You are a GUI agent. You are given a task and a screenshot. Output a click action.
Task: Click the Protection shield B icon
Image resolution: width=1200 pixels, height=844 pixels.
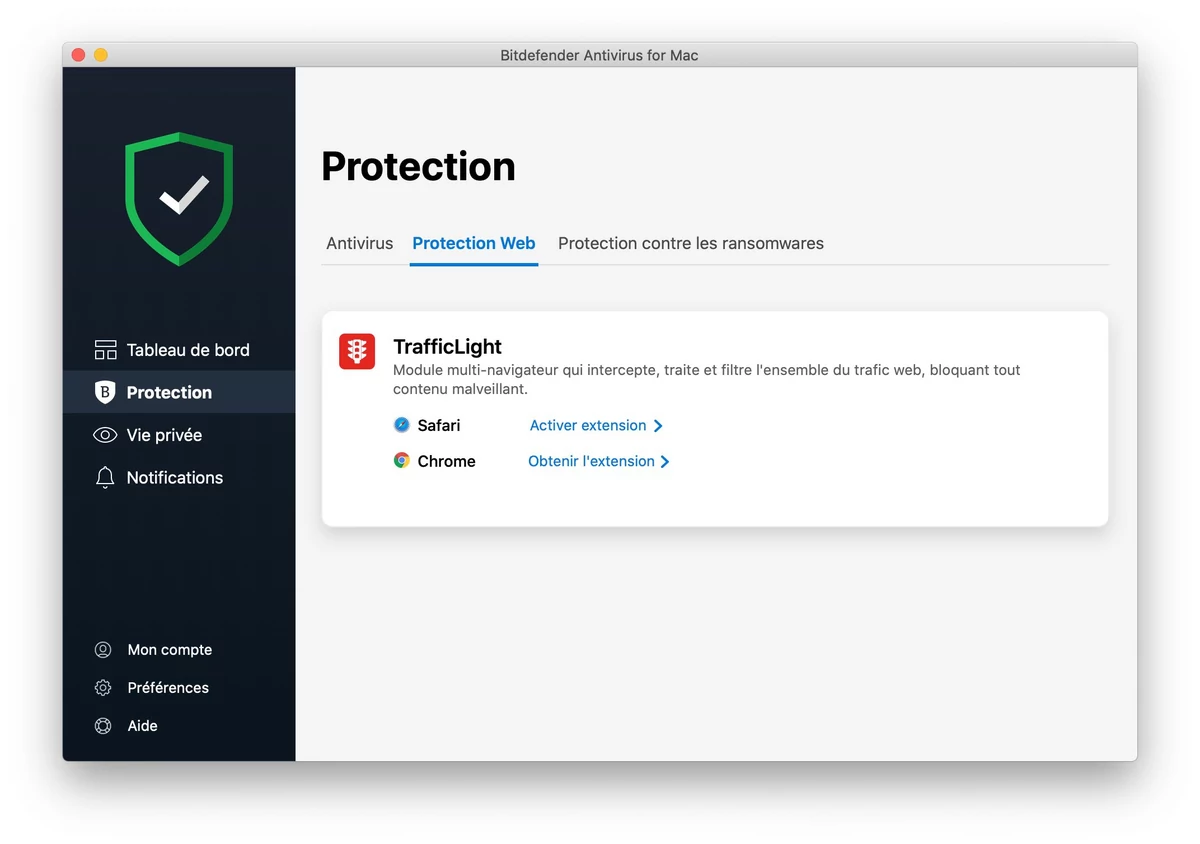(105, 392)
